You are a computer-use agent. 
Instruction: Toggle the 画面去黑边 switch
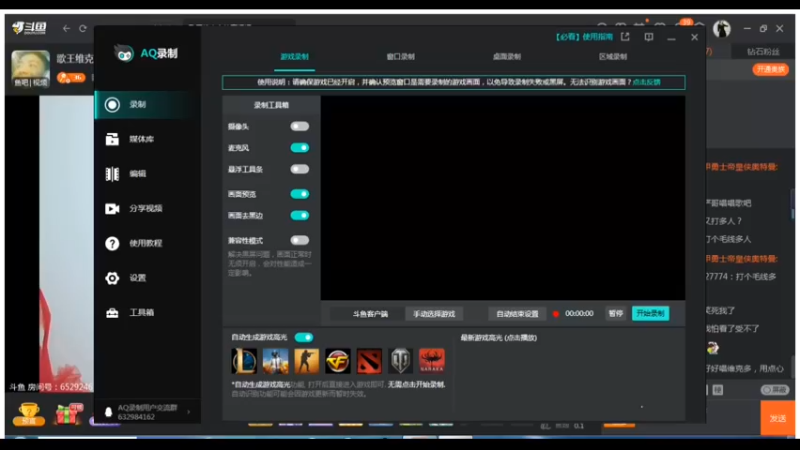299,215
